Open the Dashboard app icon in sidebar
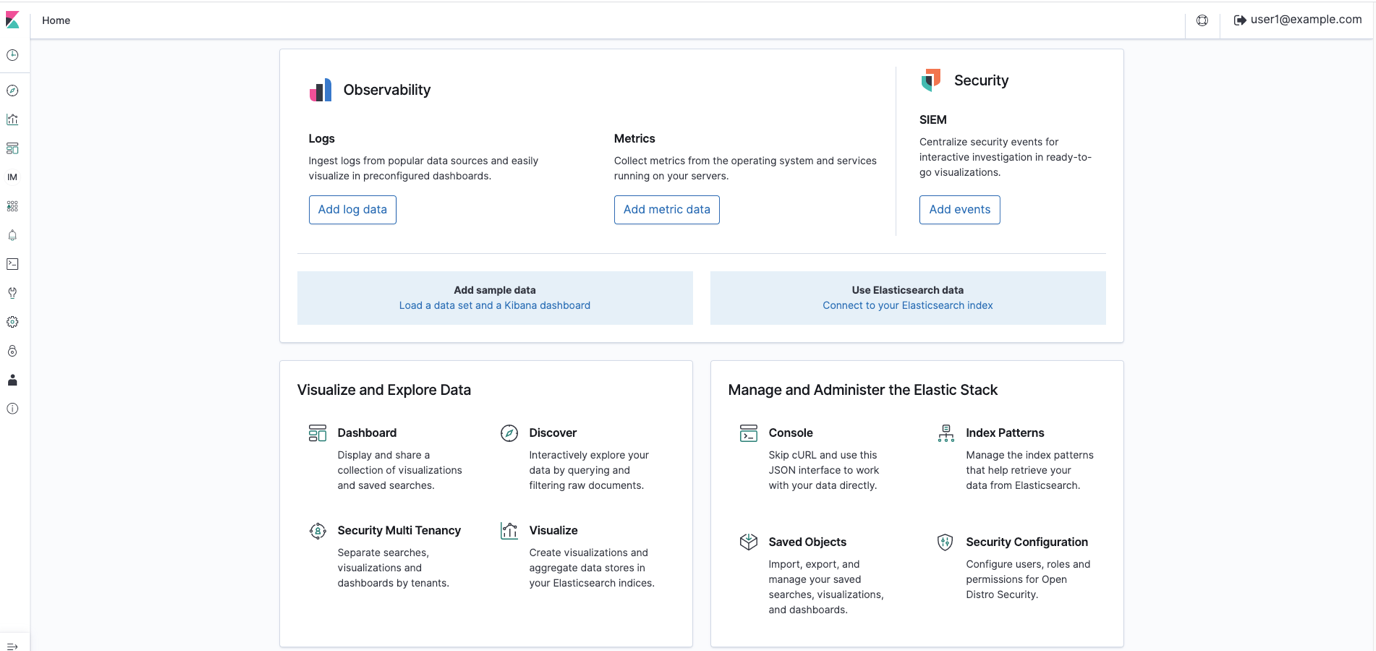This screenshot has width=1376, height=651. 13,148
